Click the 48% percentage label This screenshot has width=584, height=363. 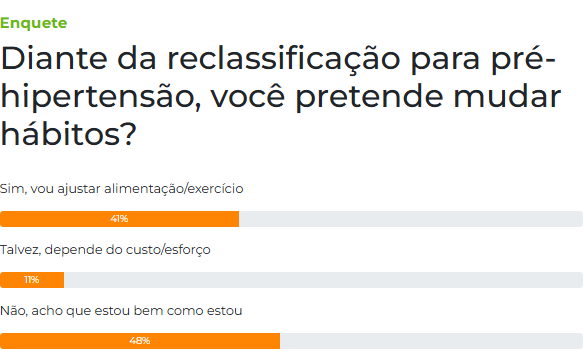[x=140, y=341]
